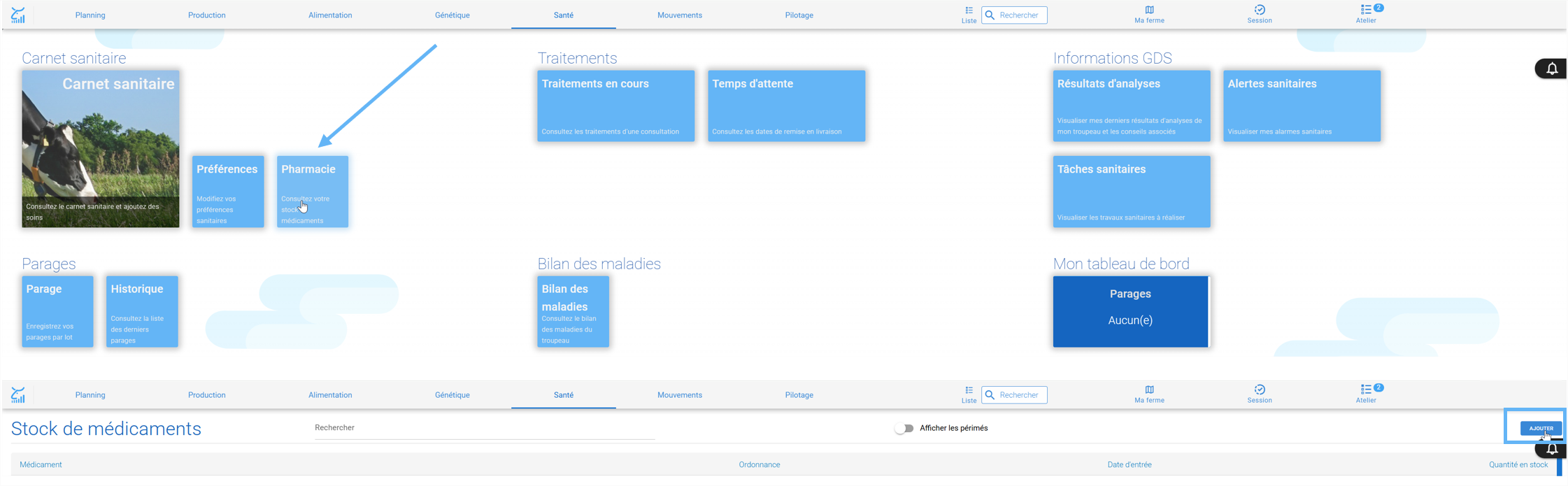The image size is (1568, 486).
Task: Click the app logo above the Carnet sanitaire section
Action: tap(18, 15)
